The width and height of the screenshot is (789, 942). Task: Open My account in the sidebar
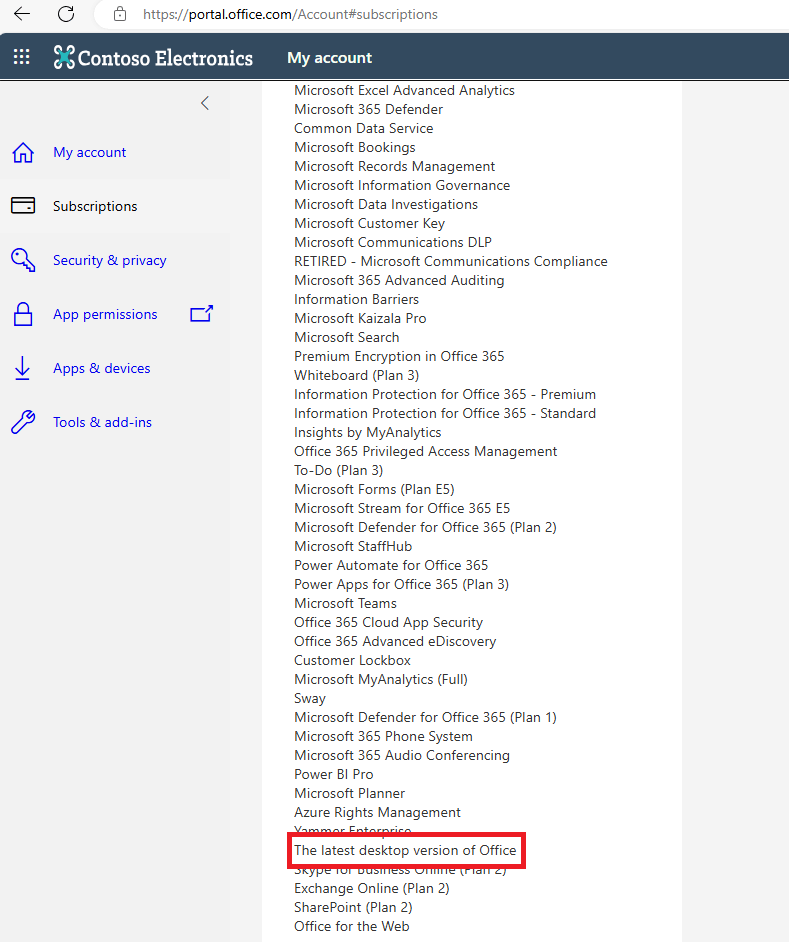pyautogui.click(x=90, y=153)
